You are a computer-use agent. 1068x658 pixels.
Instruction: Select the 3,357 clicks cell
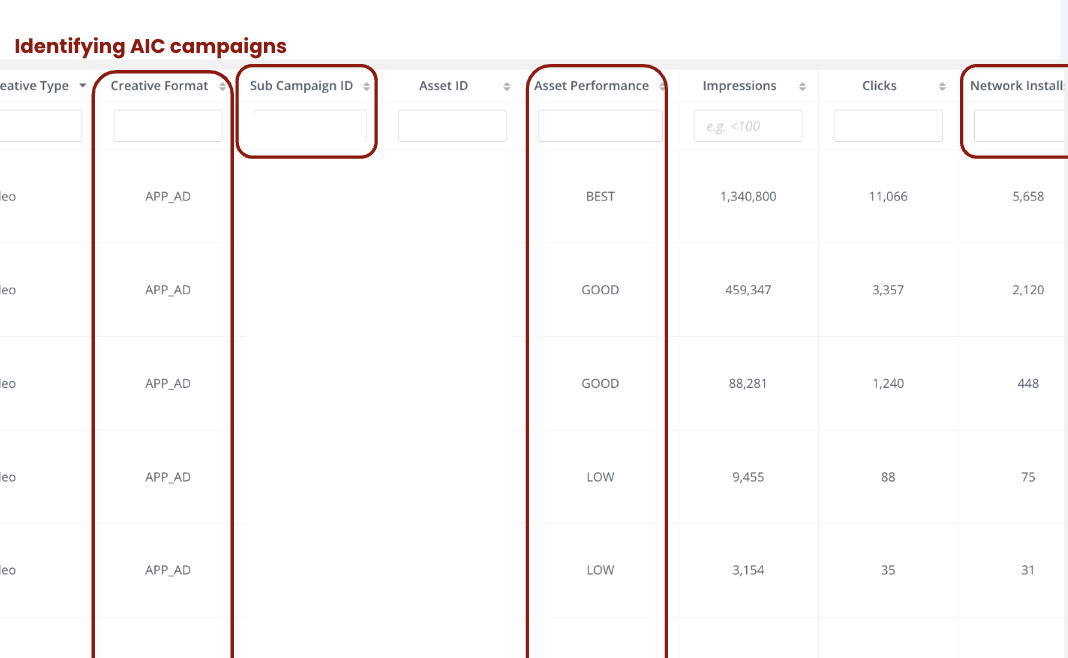tap(888, 289)
